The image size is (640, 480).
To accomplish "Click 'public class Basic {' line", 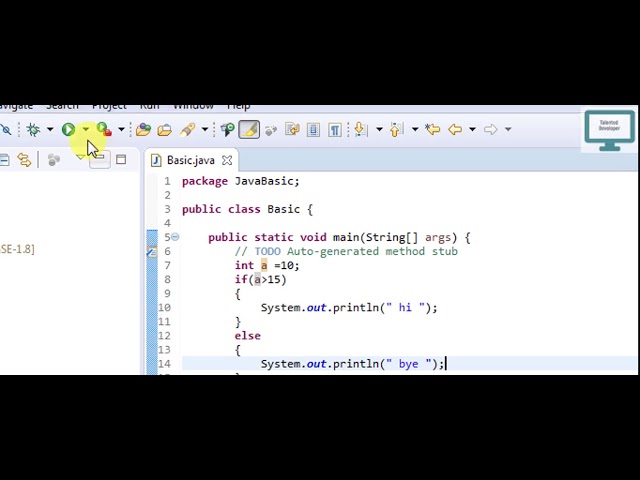I will 247,209.
